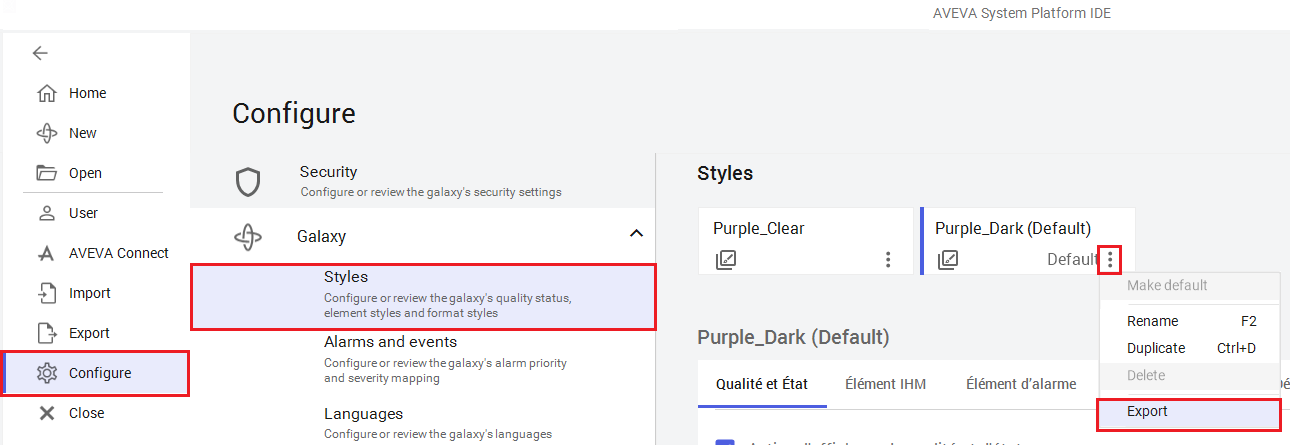Screen dimensions: 1290x445
Task: Open the Security settings section
Action: (328, 172)
